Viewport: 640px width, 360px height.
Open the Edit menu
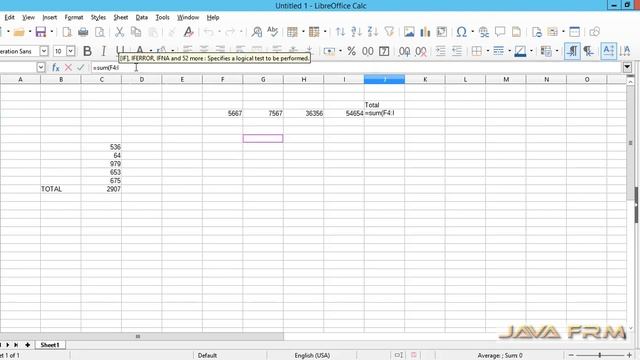click(x=9, y=17)
